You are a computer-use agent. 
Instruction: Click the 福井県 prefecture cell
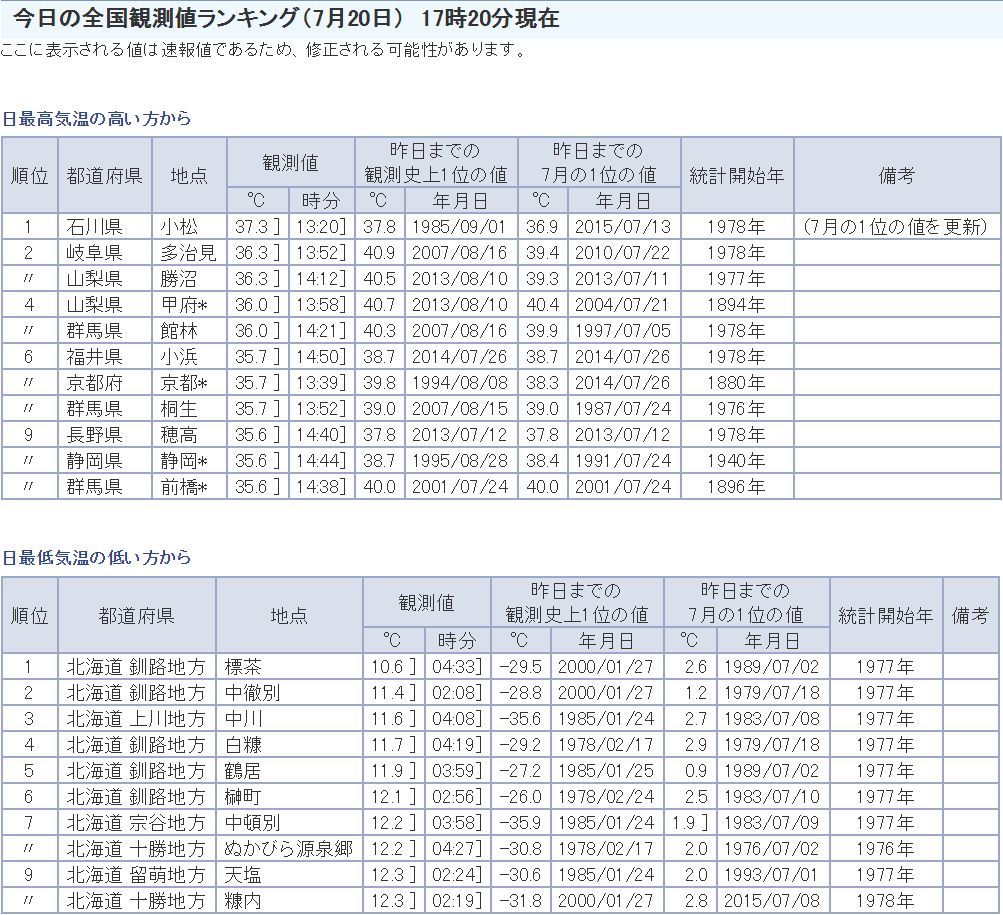point(94,357)
